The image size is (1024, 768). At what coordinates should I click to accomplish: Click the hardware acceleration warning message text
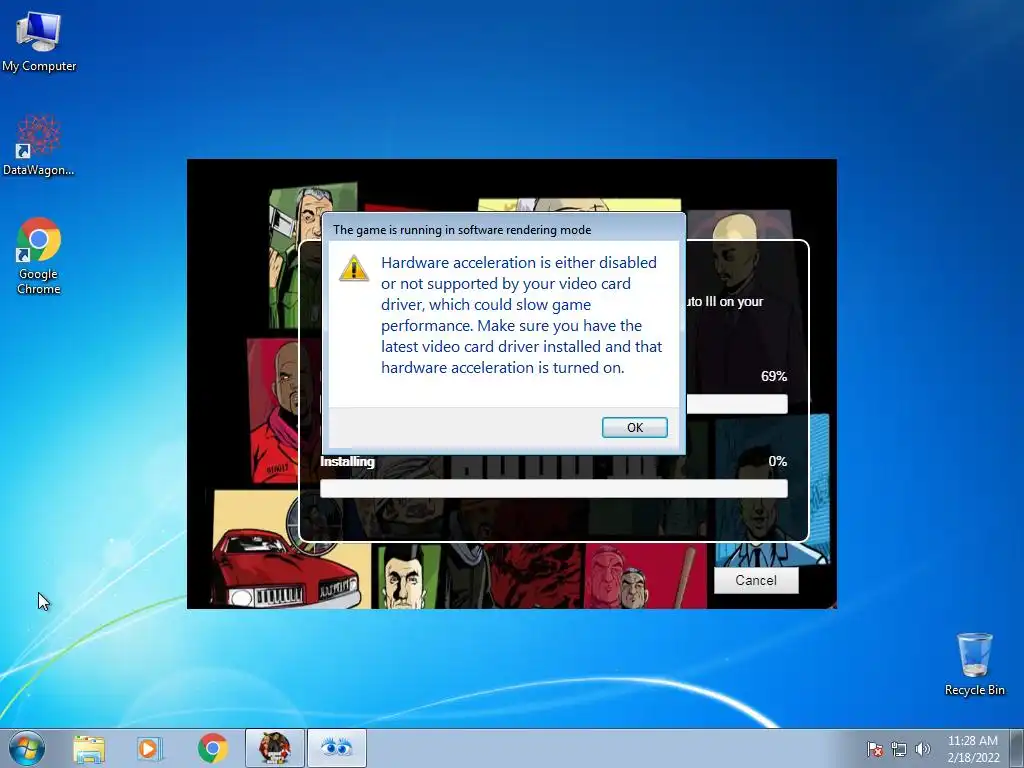pyautogui.click(x=521, y=315)
